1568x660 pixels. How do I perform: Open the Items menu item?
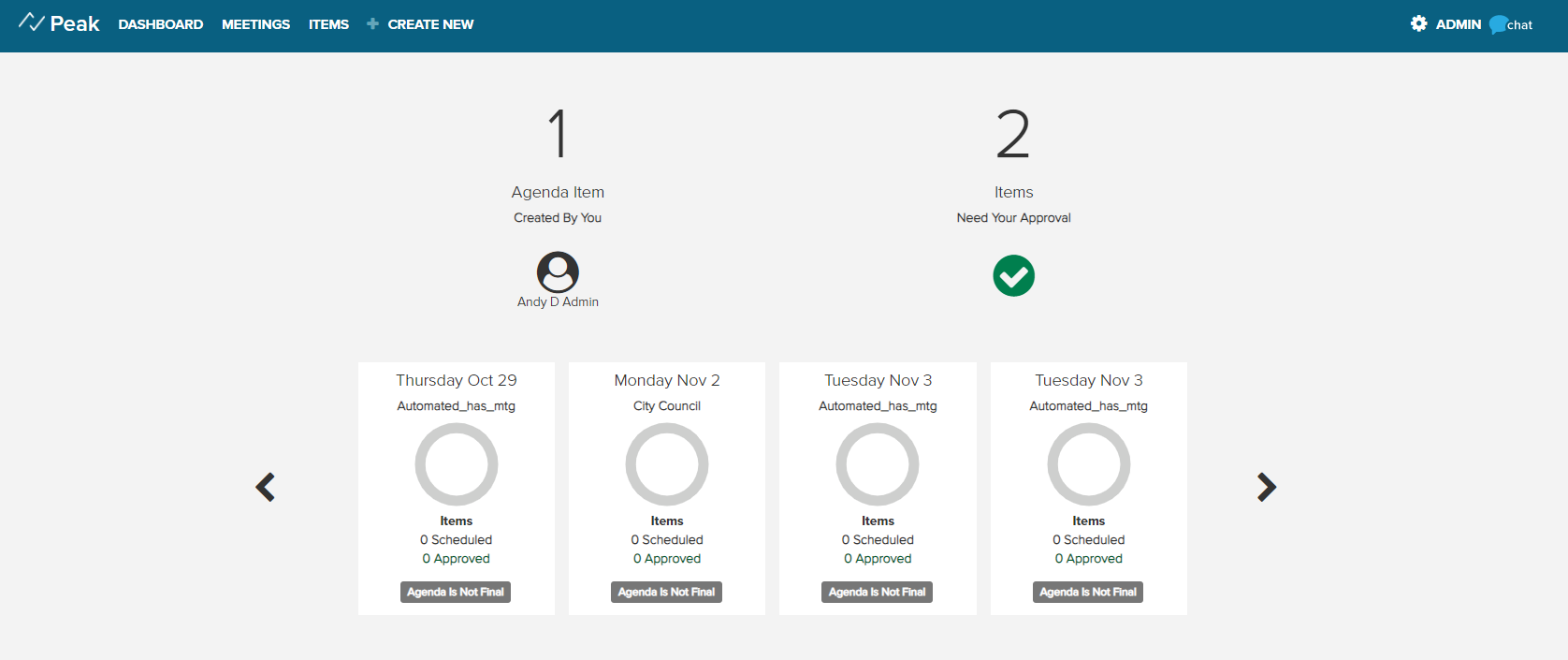point(328,24)
